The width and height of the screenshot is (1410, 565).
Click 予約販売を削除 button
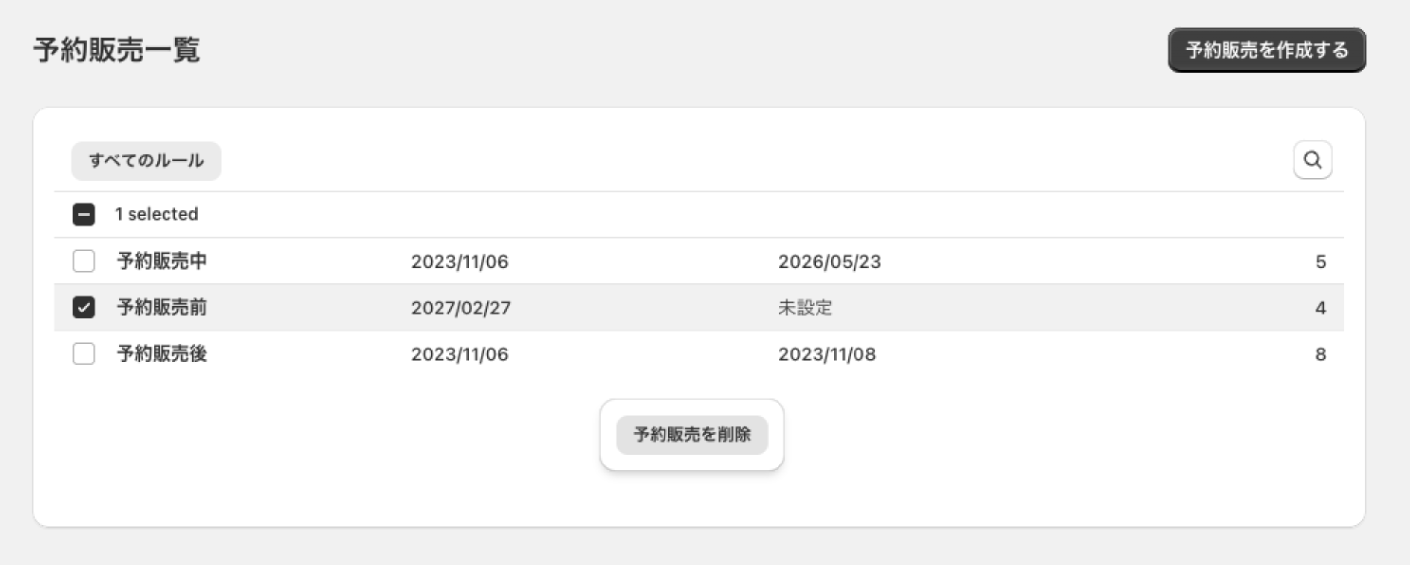(x=692, y=435)
